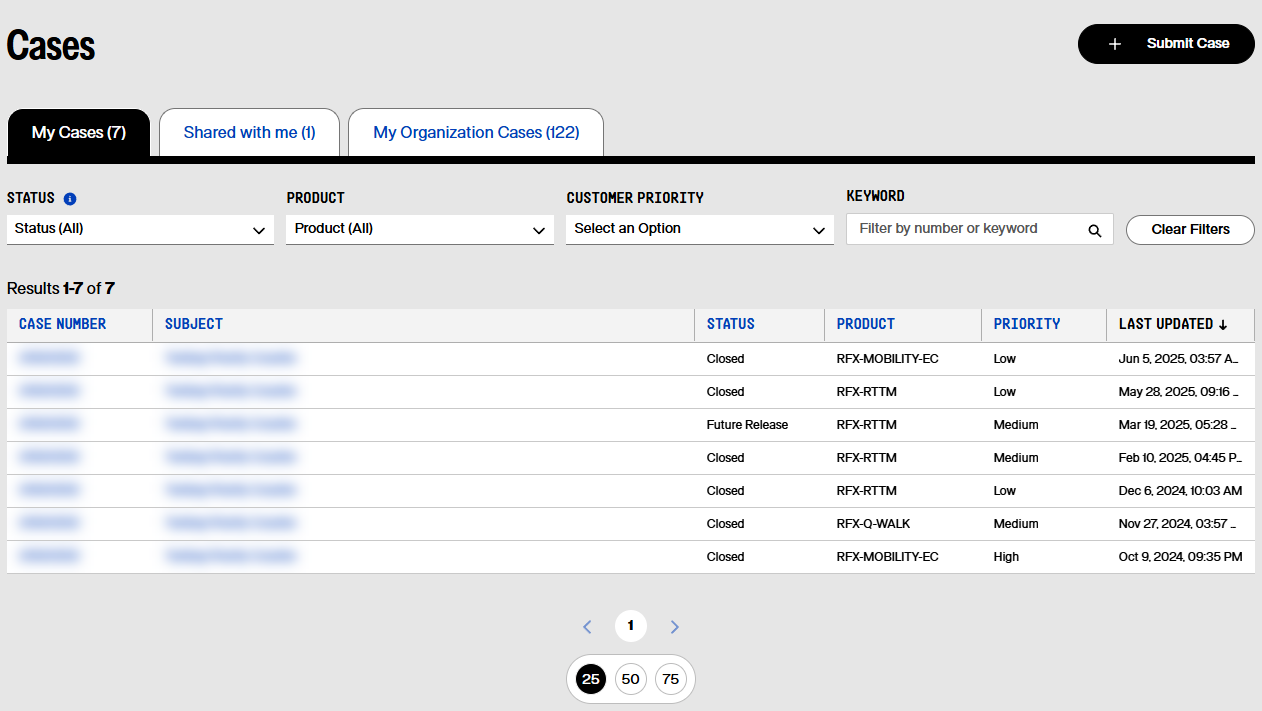
Task: Click the Status info icon
Action: tap(70, 199)
